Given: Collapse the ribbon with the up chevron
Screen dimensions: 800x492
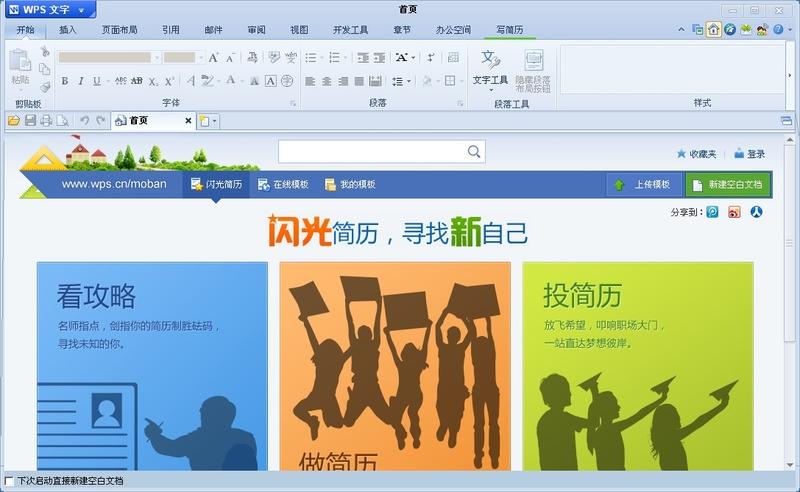Looking at the screenshot, I should pyautogui.click(x=681, y=30).
